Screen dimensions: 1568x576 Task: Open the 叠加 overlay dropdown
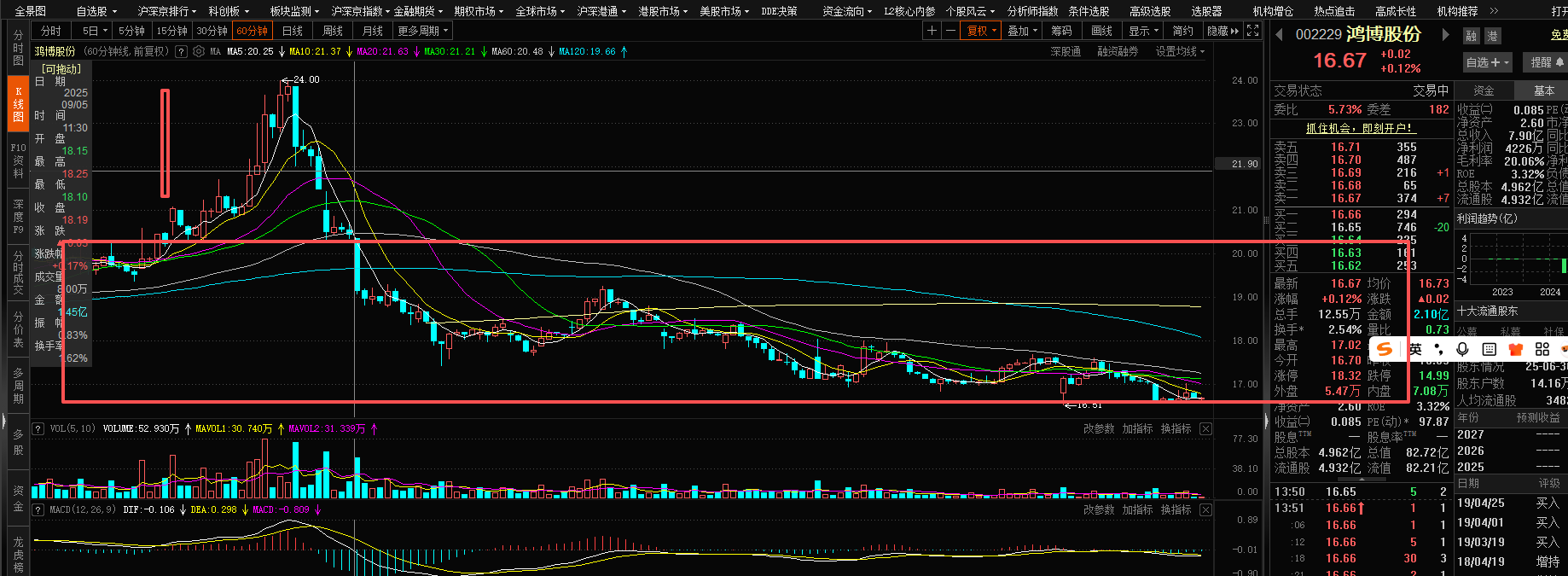tap(1023, 31)
